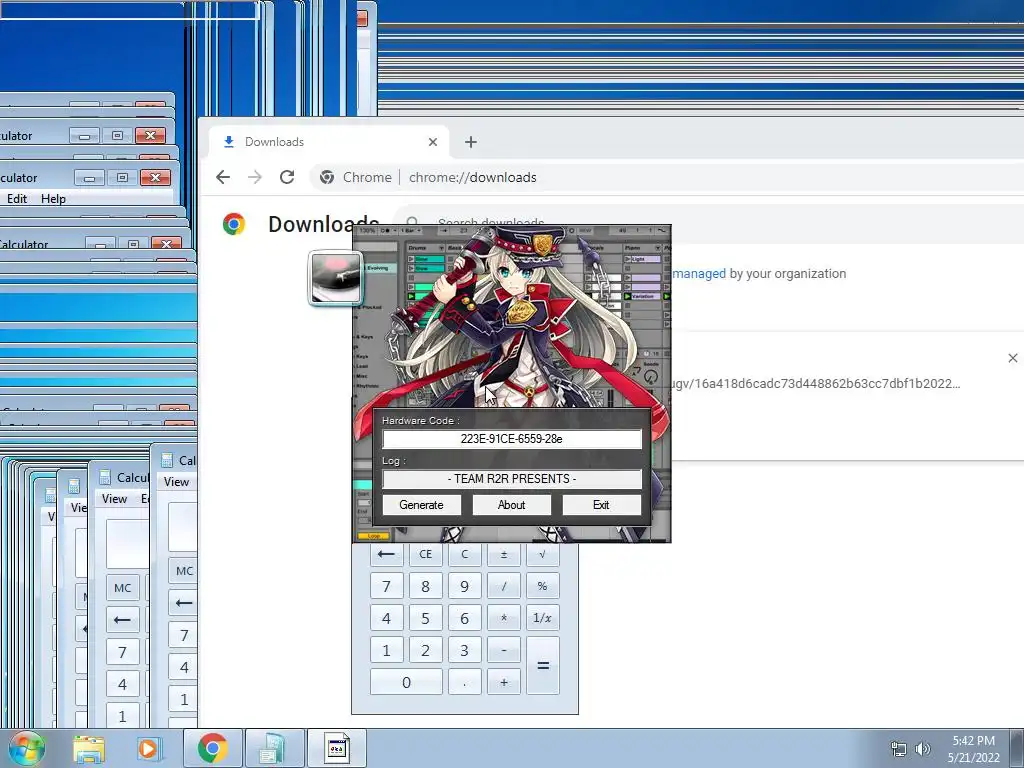
Task: Click CE on the calculator under keygen
Action: [x=425, y=554]
